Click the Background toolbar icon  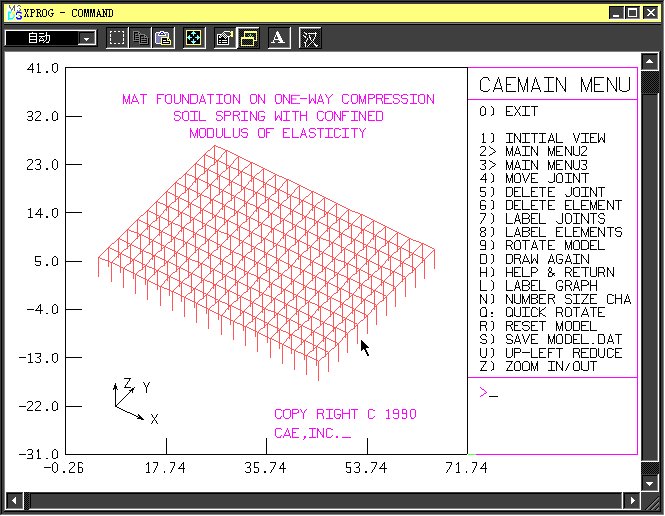tap(249, 38)
